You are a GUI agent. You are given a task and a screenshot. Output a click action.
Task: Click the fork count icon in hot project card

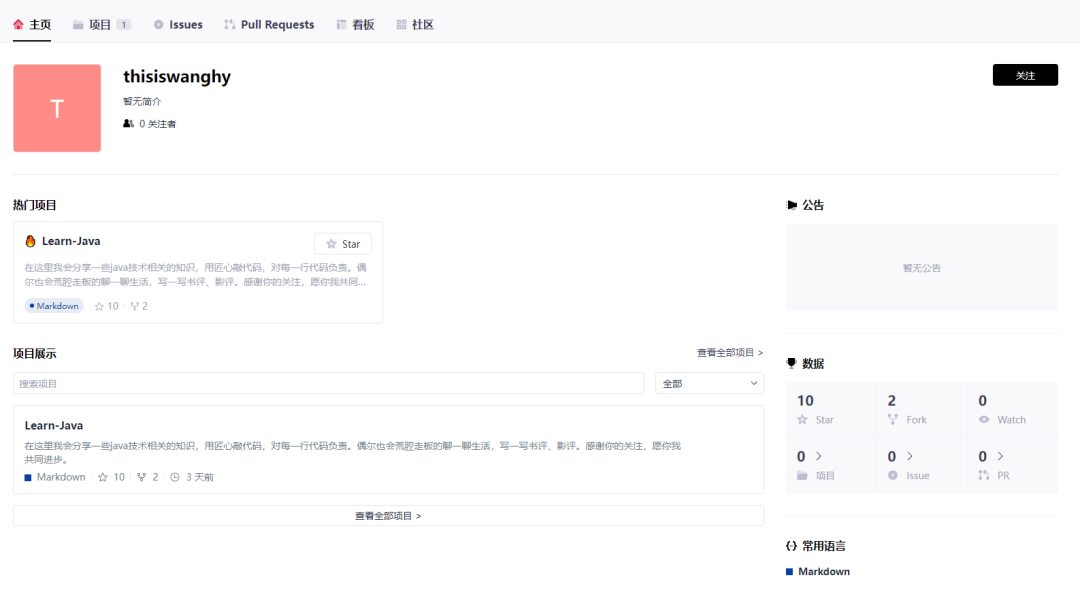pyautogui.click(x=134, y=306)
